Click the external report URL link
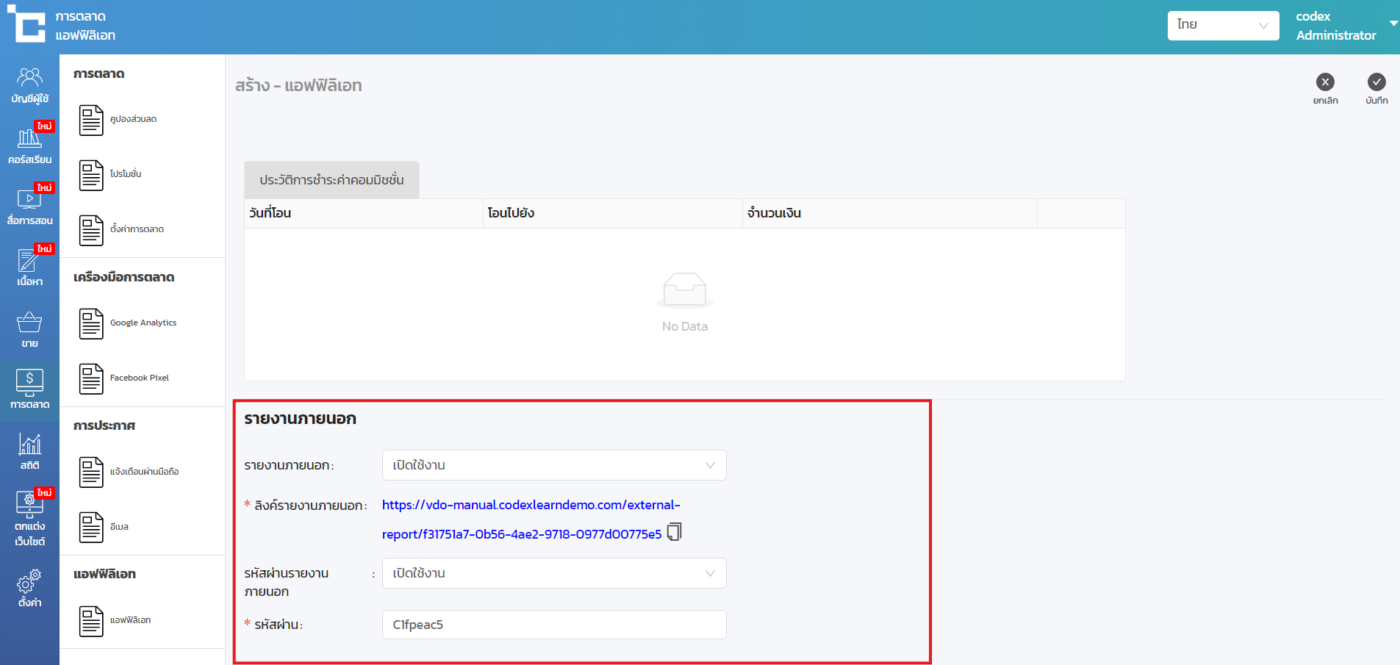This screenshot has height=665, width=1400. pos(530,505)
